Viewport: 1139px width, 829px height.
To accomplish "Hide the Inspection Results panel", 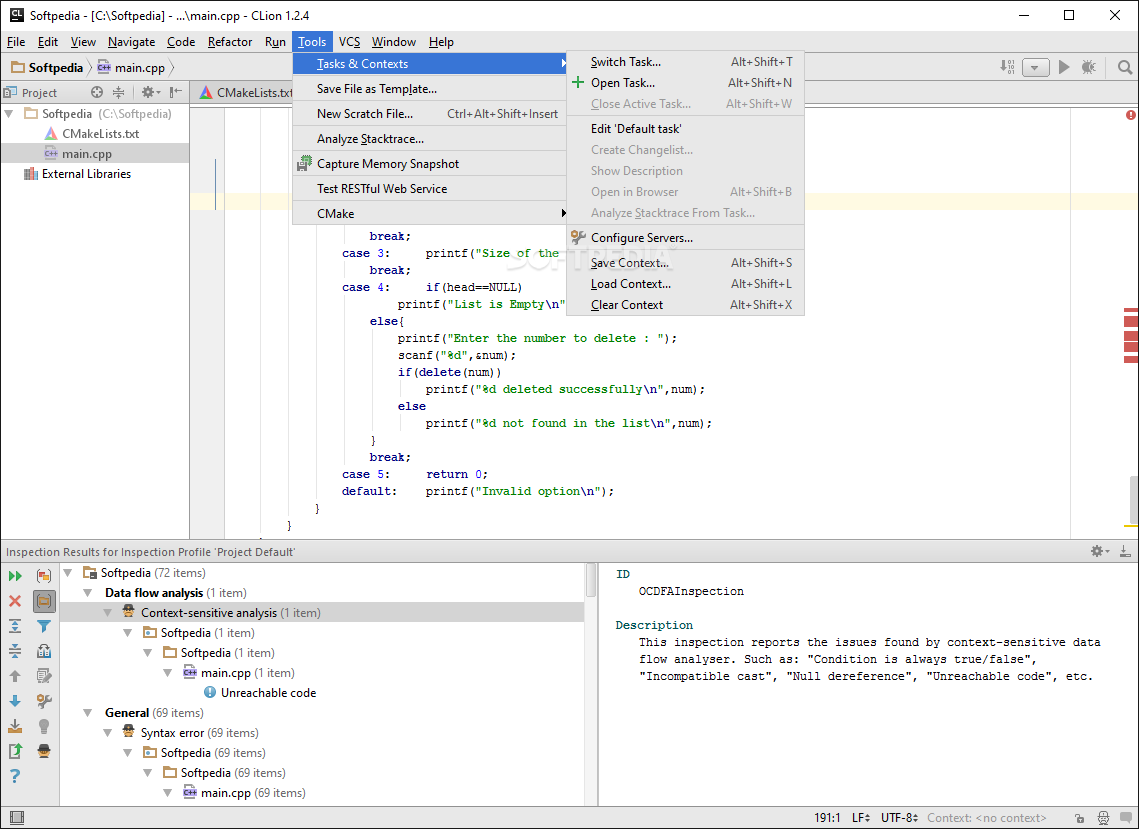I will pos(1124,551).
